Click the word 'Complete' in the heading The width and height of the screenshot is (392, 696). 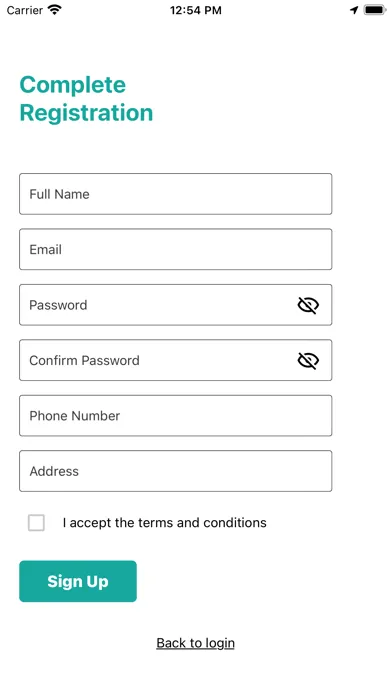pyautogui.click(x=73, y=85)
